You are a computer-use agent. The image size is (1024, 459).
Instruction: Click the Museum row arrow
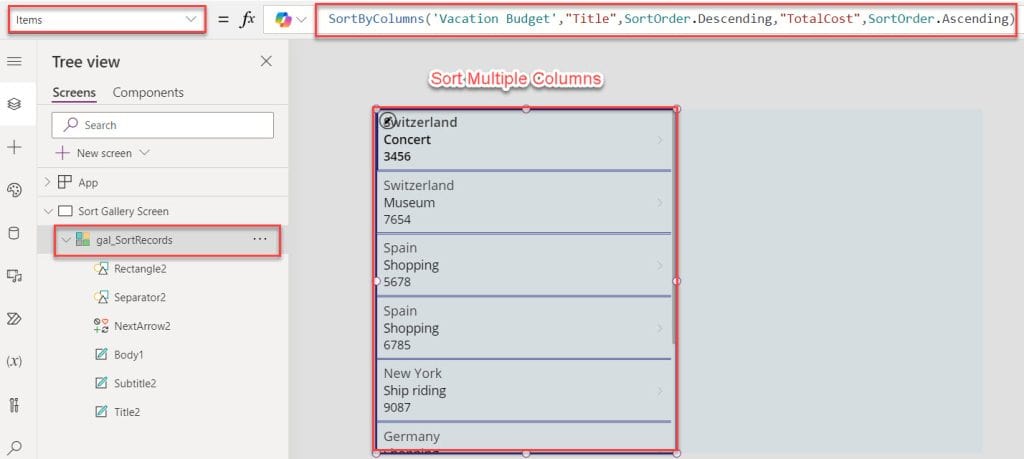click(x=660, y=203)
